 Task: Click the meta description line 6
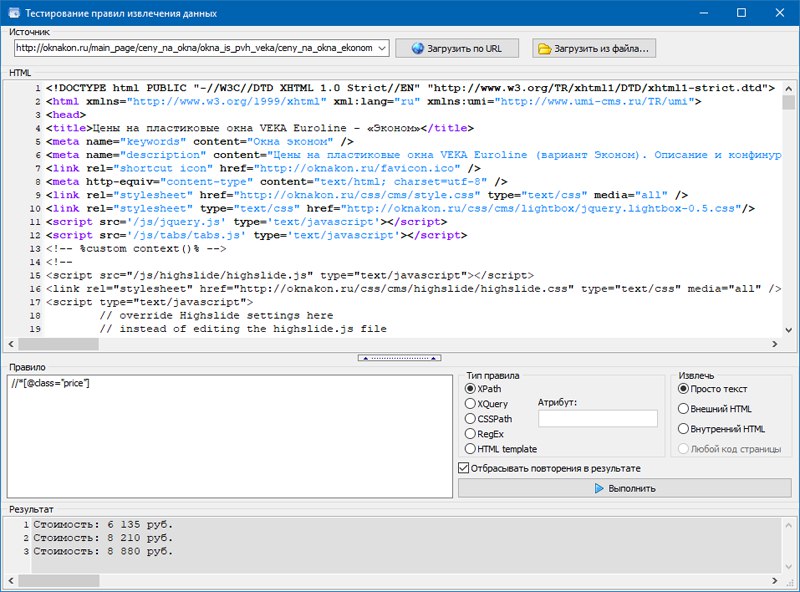click(x=413, y=155)
